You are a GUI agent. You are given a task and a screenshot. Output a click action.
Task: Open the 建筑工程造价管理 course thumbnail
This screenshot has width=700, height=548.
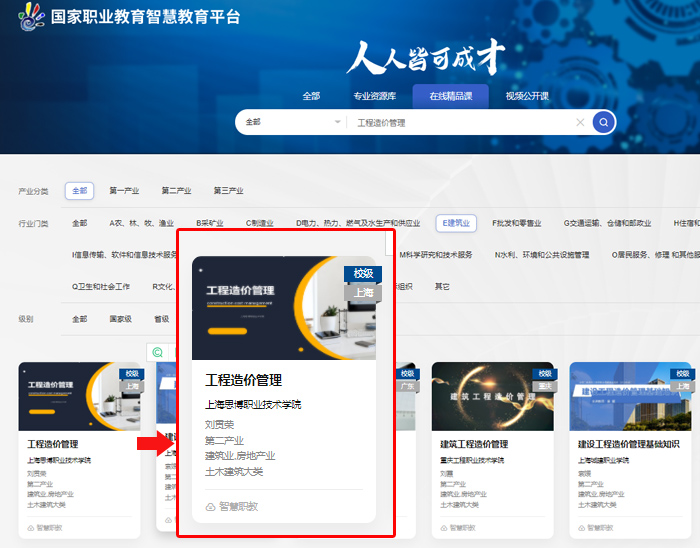[492, 396]
